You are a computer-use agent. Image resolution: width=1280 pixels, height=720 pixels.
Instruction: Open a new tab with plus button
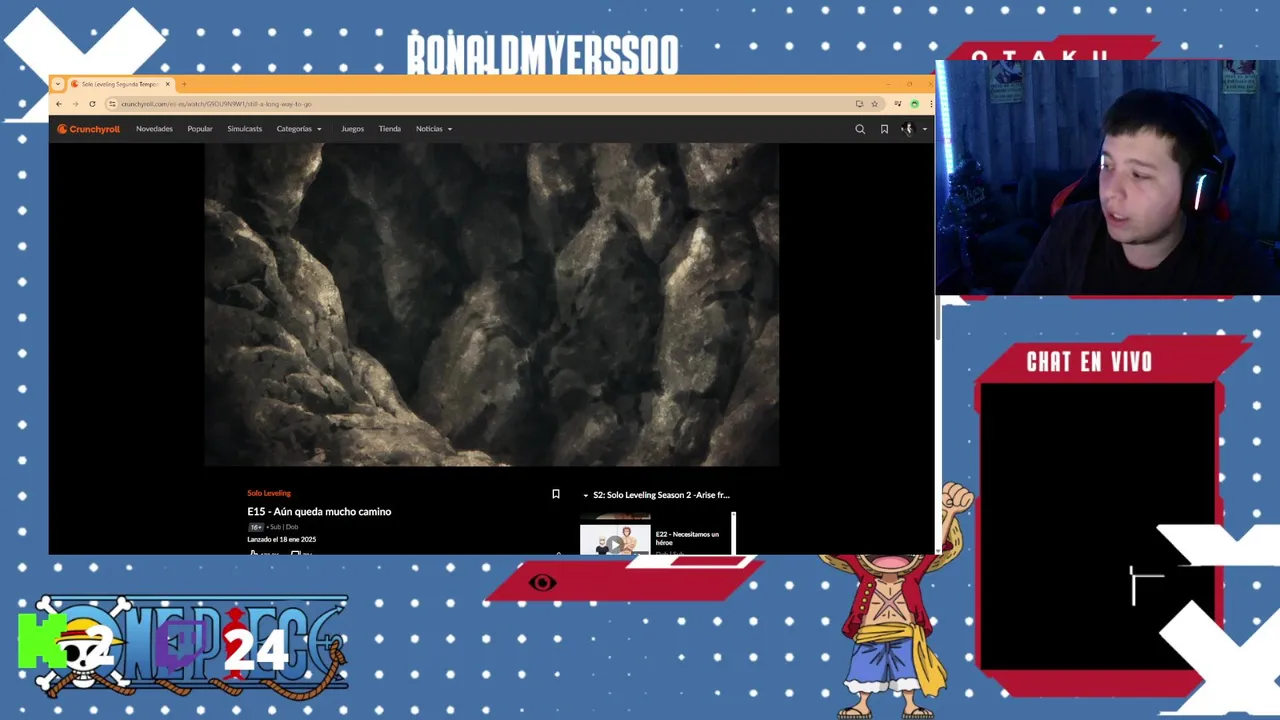(184, 84)
